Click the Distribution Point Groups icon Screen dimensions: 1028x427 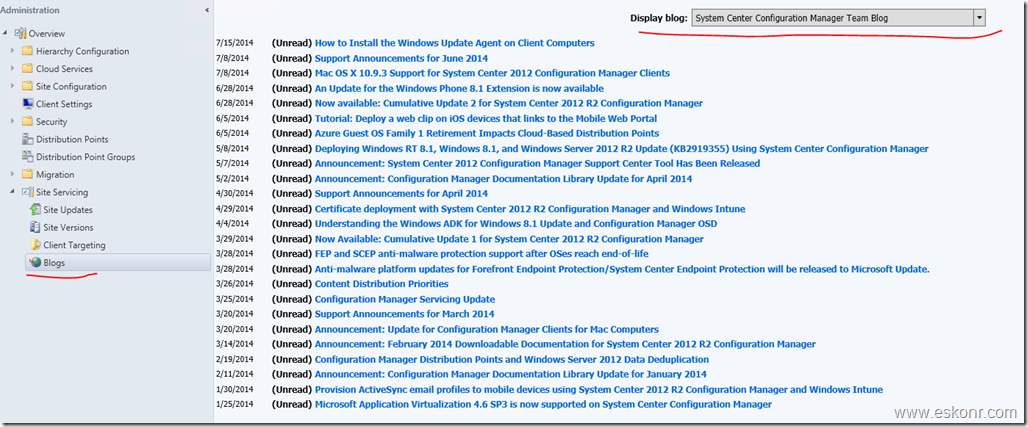click(28, 157)
